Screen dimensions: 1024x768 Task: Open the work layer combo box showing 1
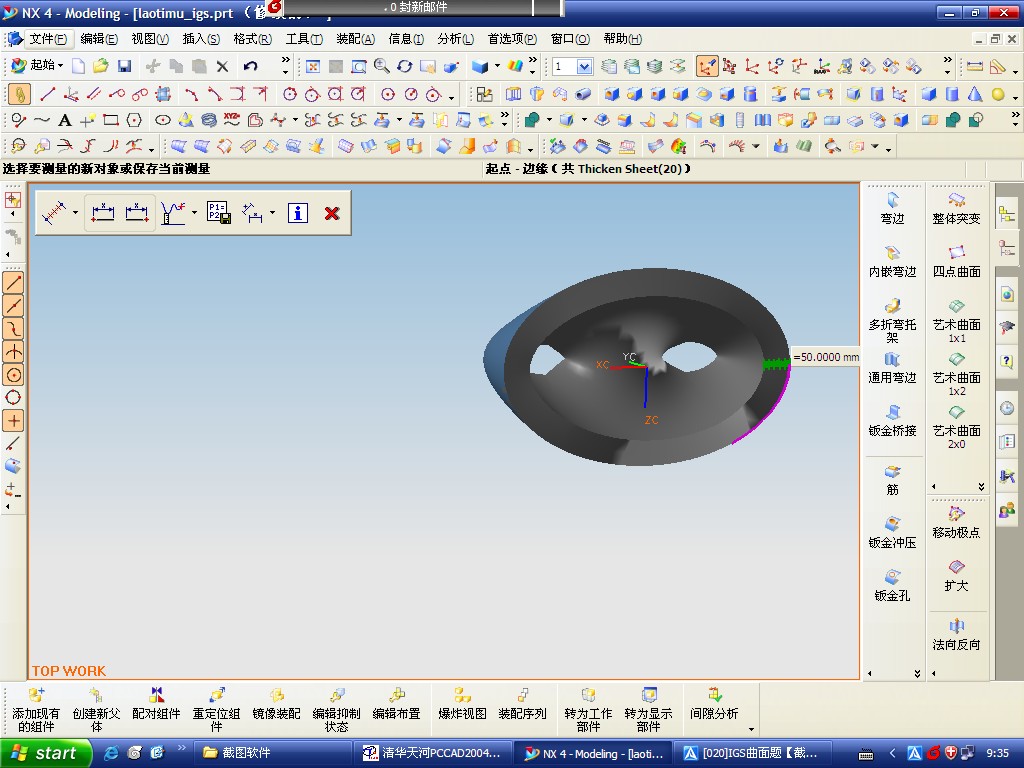point(573,66)
